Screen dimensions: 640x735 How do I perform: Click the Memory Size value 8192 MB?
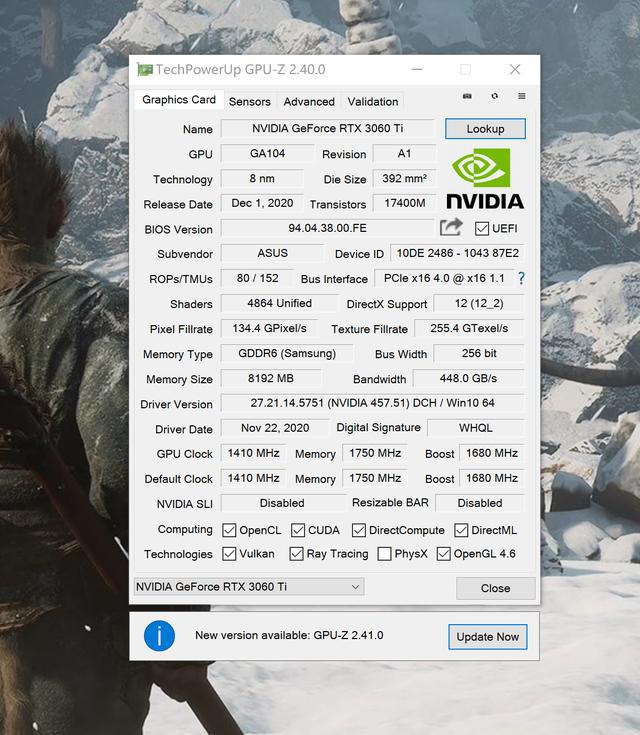[x=271, y=378]
